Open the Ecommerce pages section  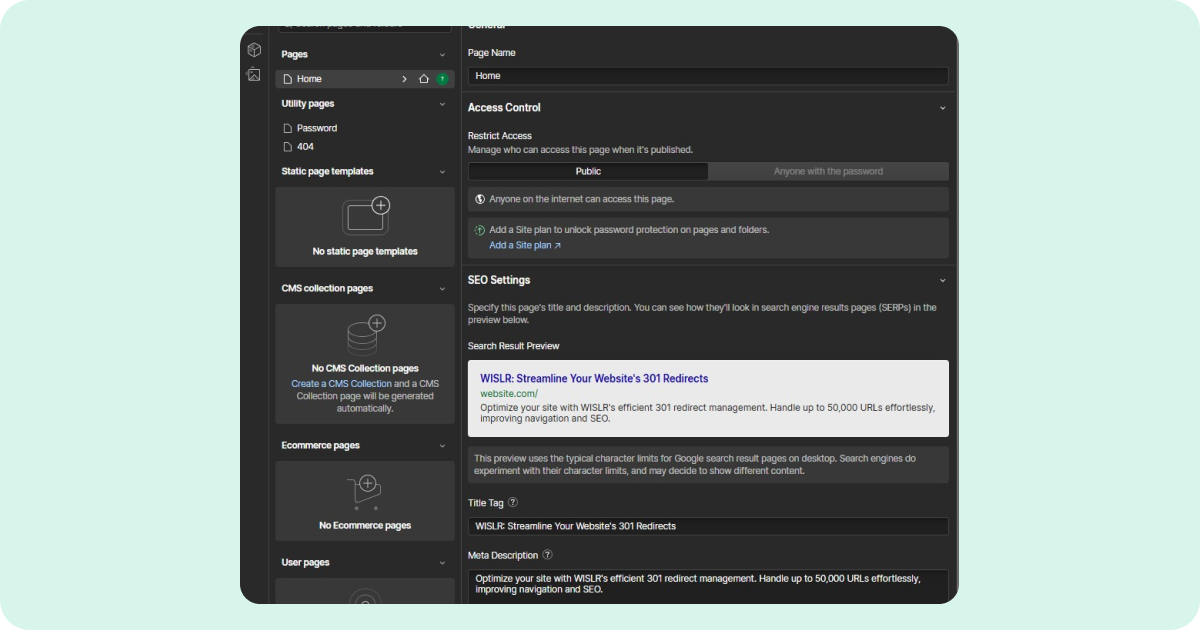tap(443, 445)
